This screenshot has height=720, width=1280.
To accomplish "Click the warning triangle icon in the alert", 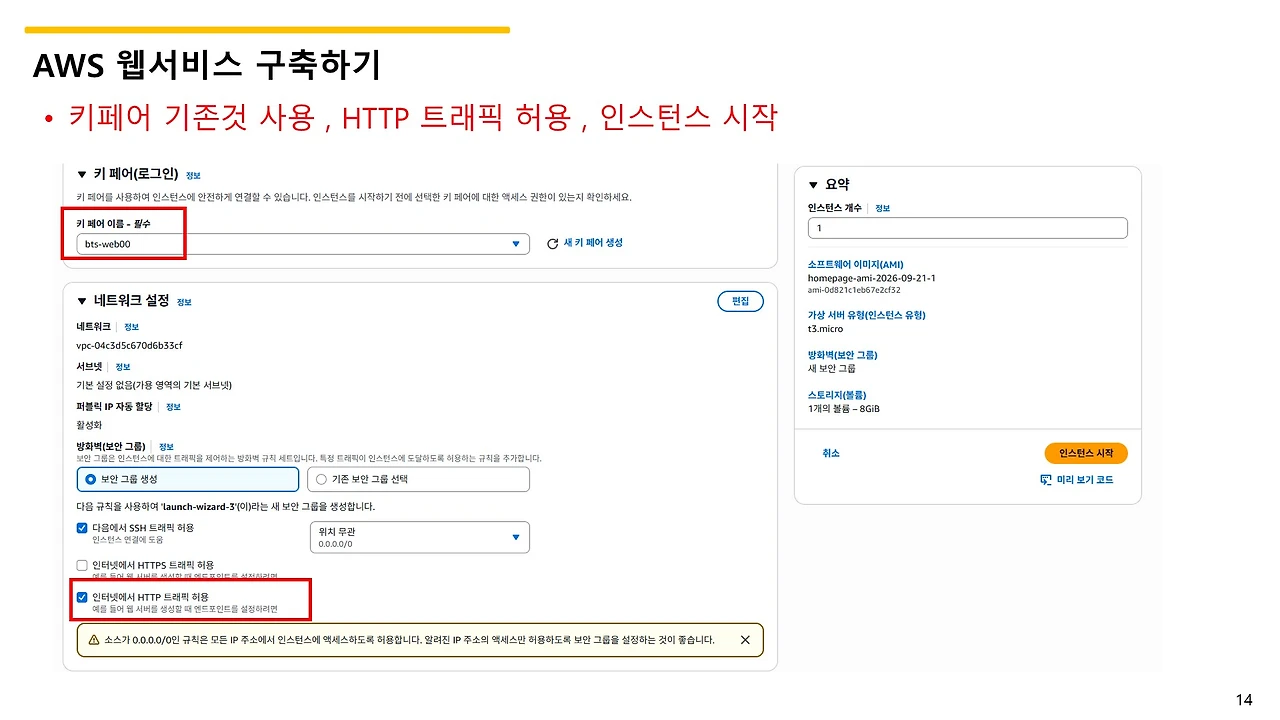I will click(94, 640).
